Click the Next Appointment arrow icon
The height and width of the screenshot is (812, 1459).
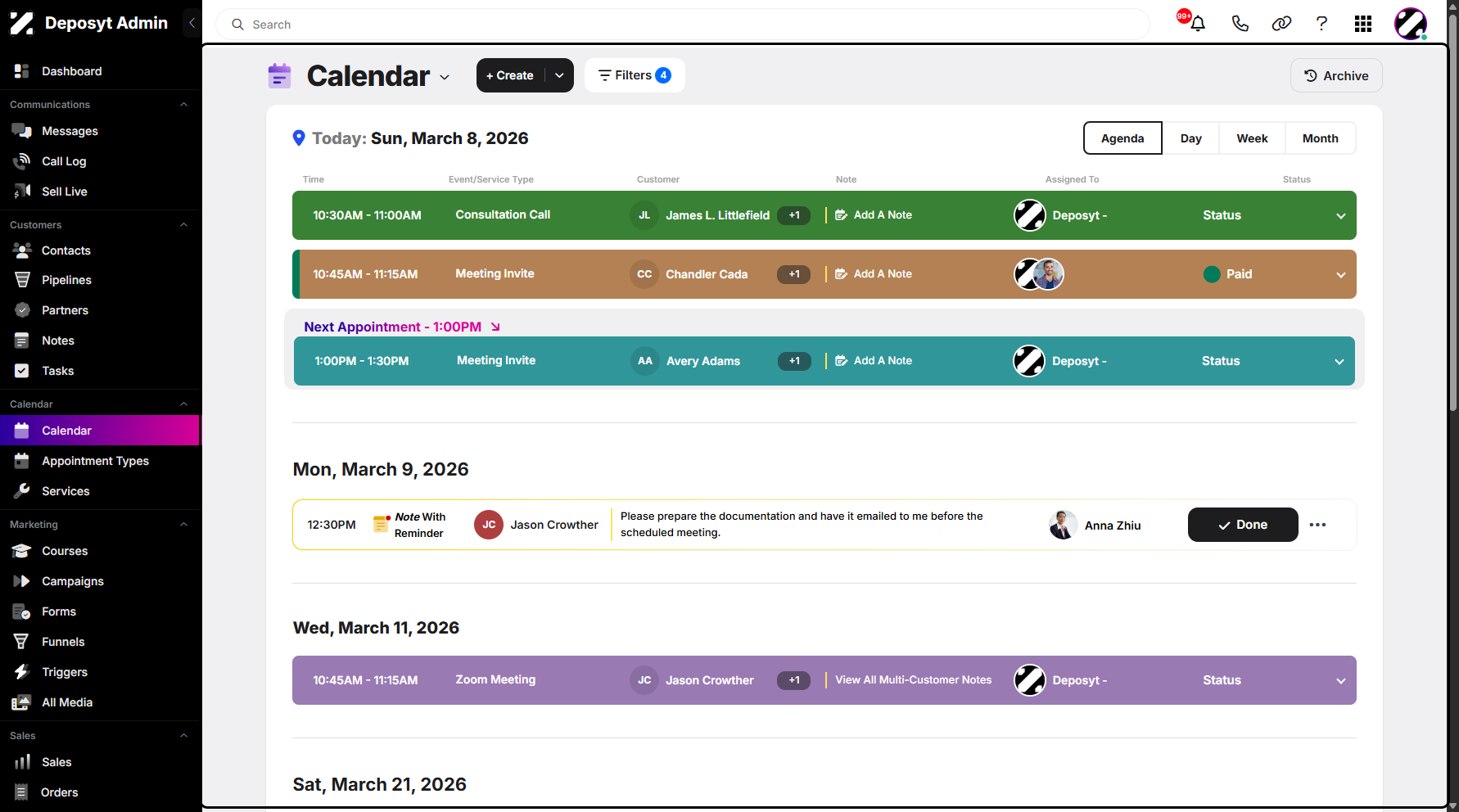pos(495,327)
